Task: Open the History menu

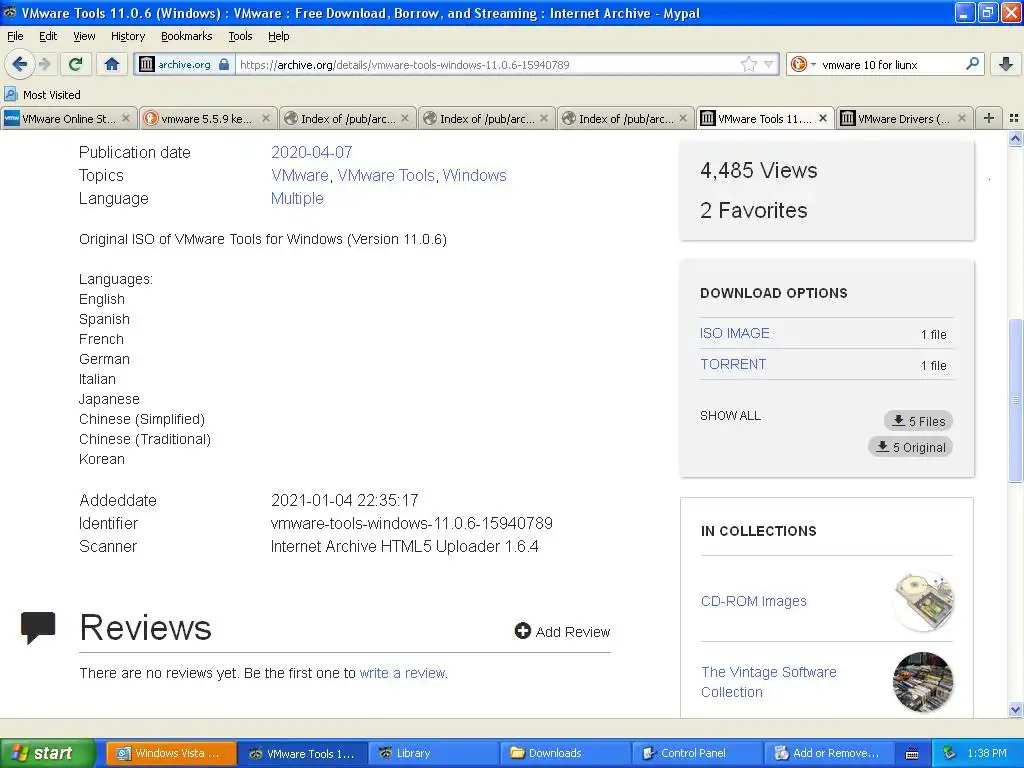Action: coord(127,36)
